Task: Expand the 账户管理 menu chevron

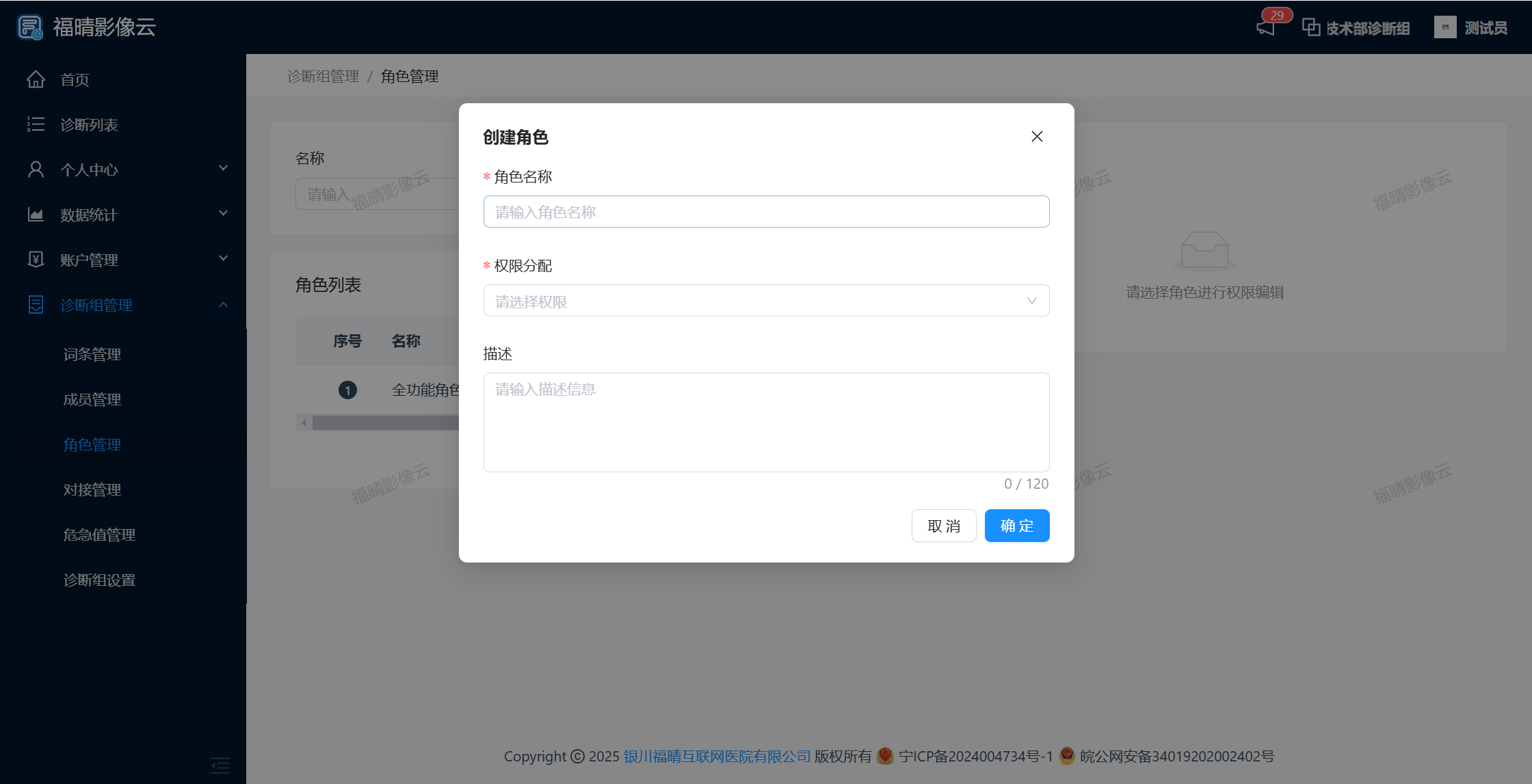Action: click(x=223, y=258)
